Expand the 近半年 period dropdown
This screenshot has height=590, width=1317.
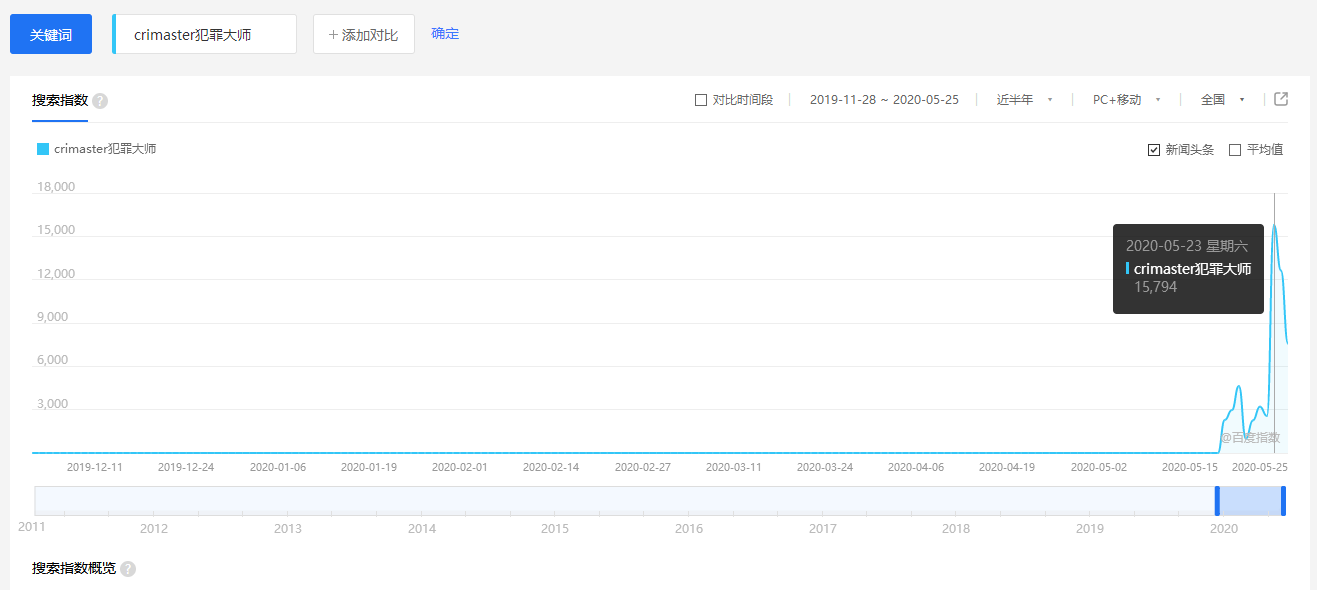(x=1025, y=100)
